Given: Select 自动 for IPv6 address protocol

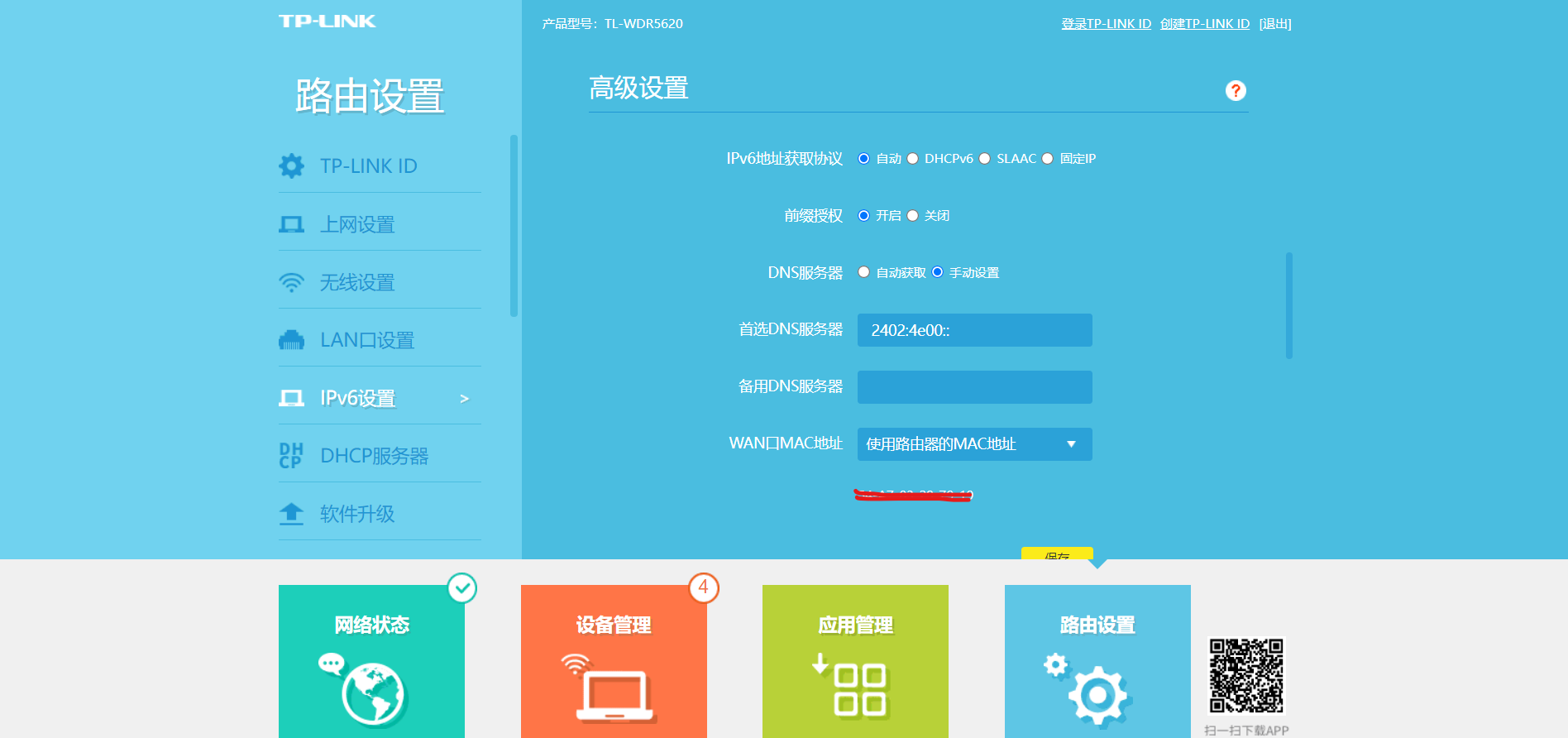Looking at the screenshot, I should click(863, 158).
